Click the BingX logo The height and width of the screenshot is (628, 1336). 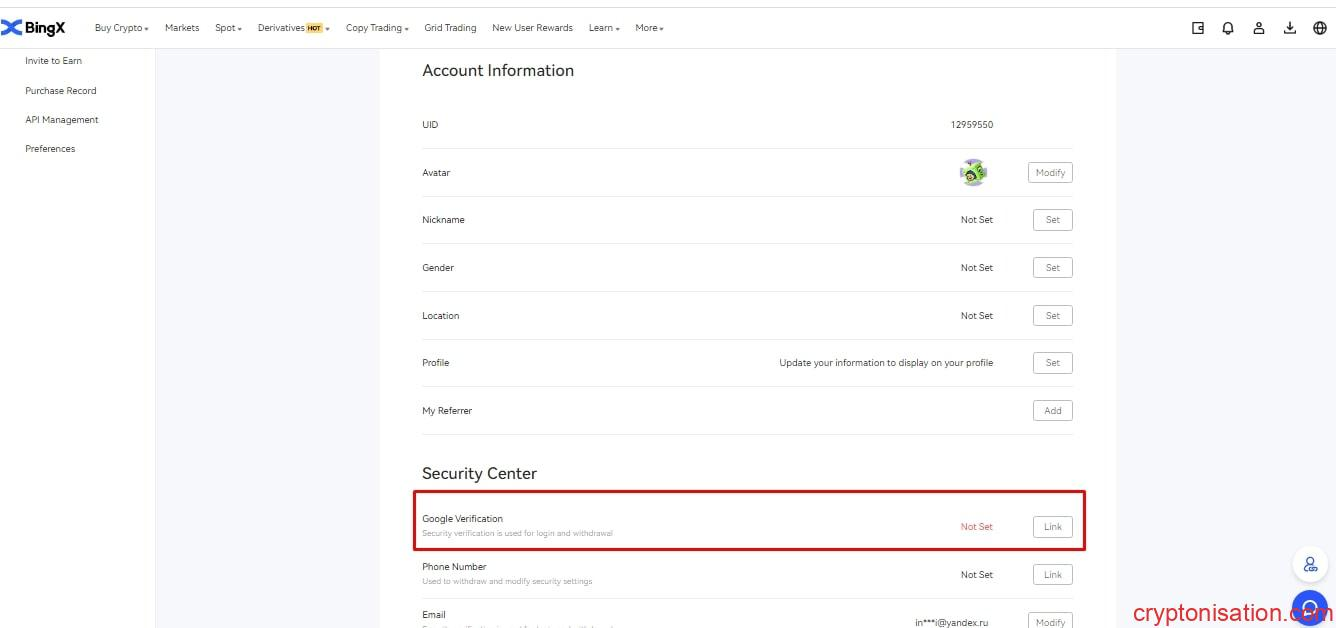coord(34,28)
